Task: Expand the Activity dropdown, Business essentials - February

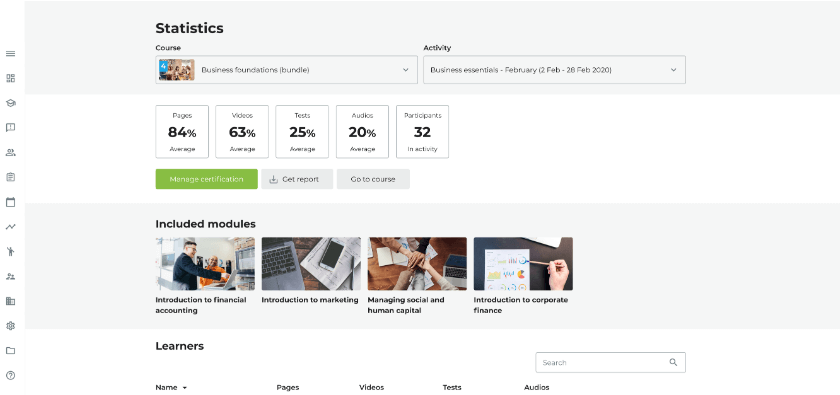Action: pos(554,70)
